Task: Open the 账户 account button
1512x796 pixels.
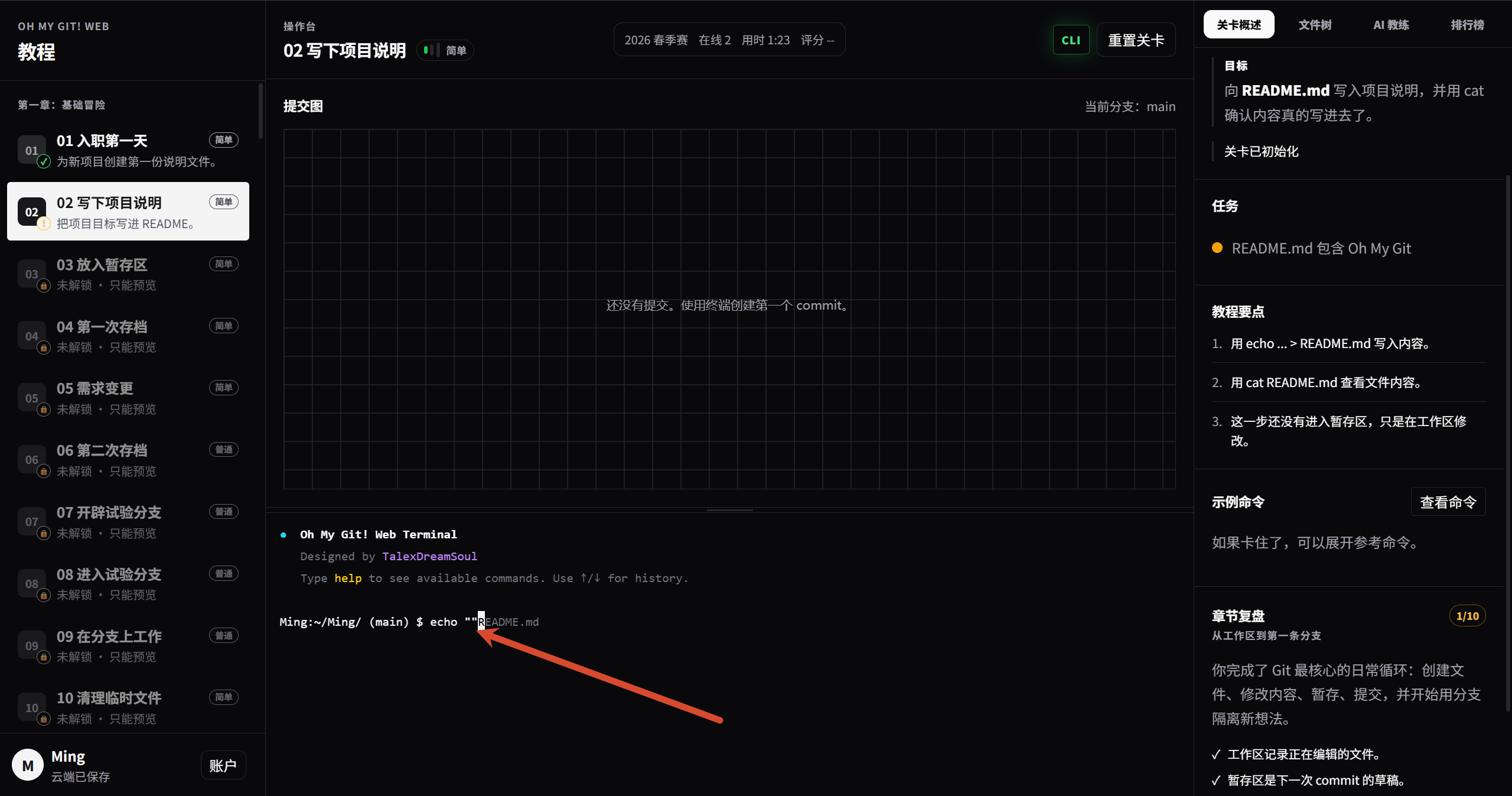Action: click(223, 765)
